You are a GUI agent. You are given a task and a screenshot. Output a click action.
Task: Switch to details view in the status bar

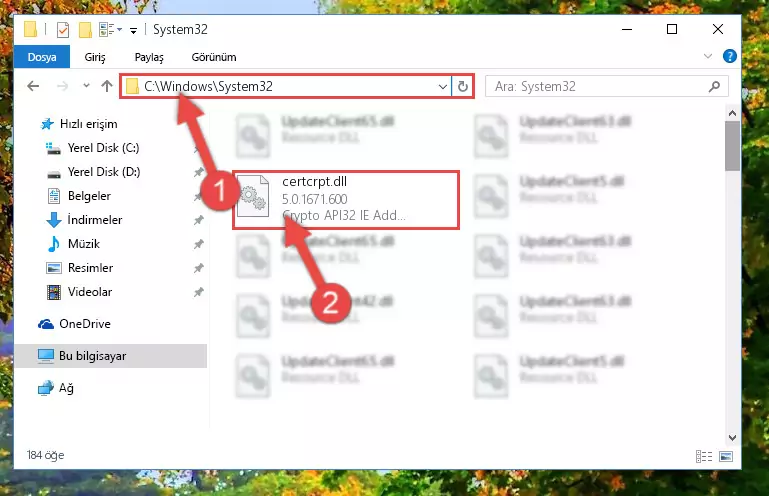click(704, 456)
